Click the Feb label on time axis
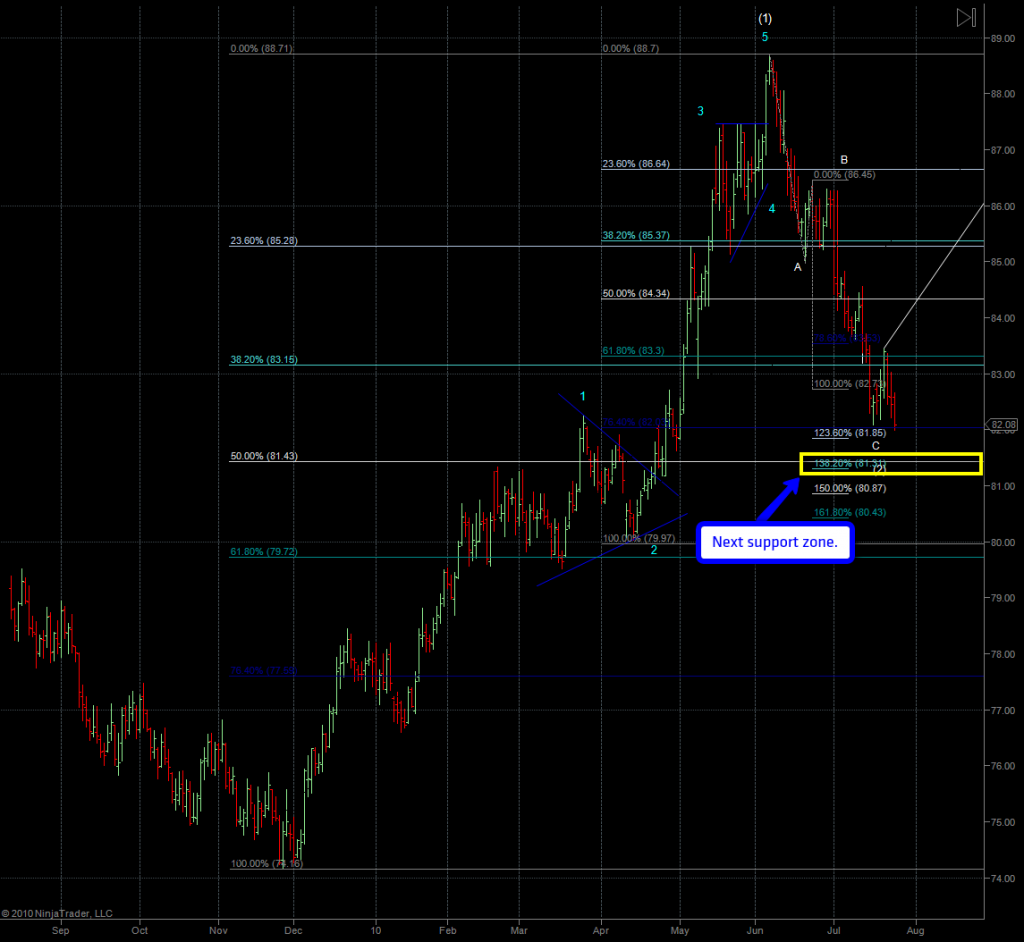1024x942 pixels. (447, 931)
